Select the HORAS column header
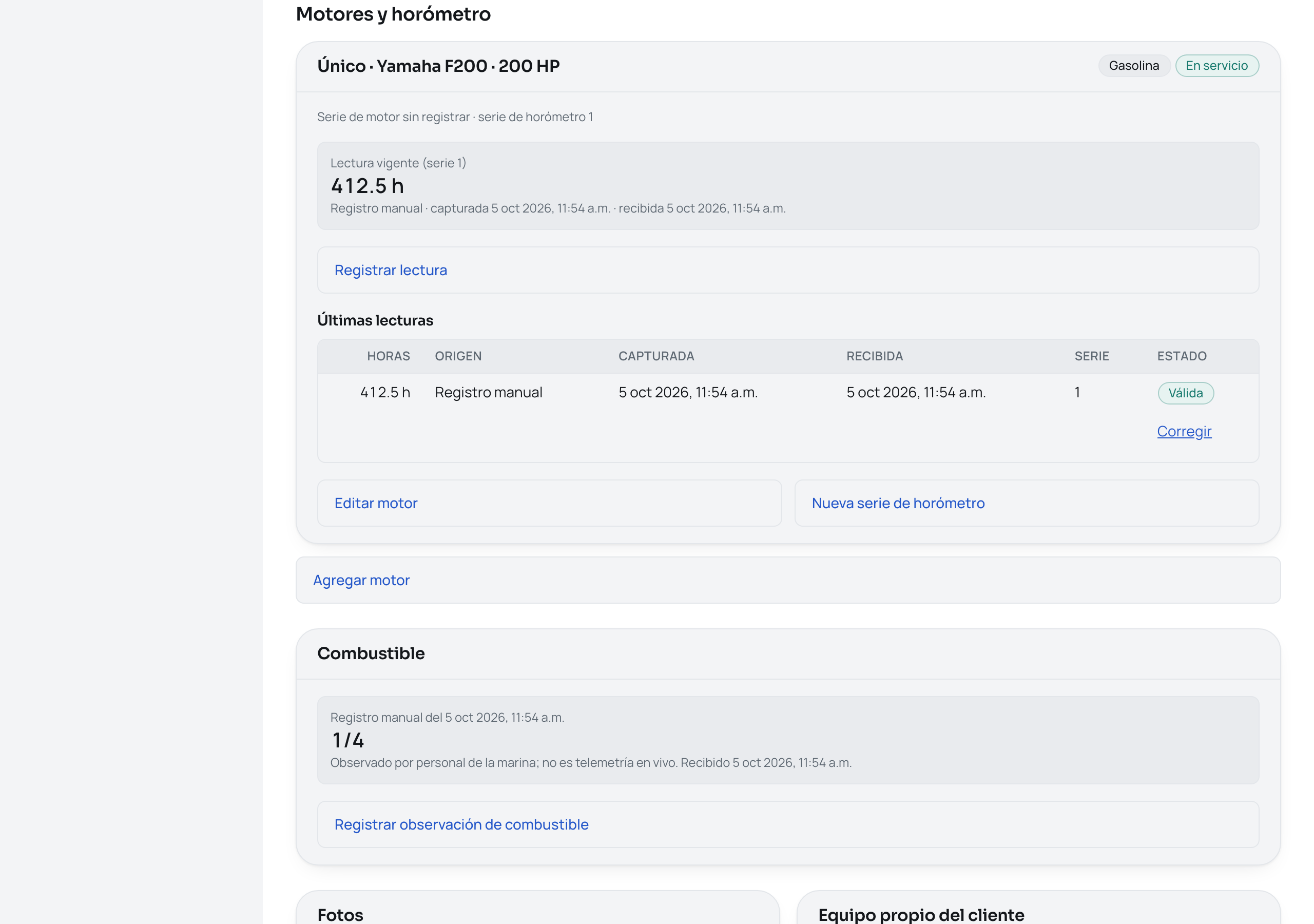1314x924 pixels. click(x=388, y=356)
